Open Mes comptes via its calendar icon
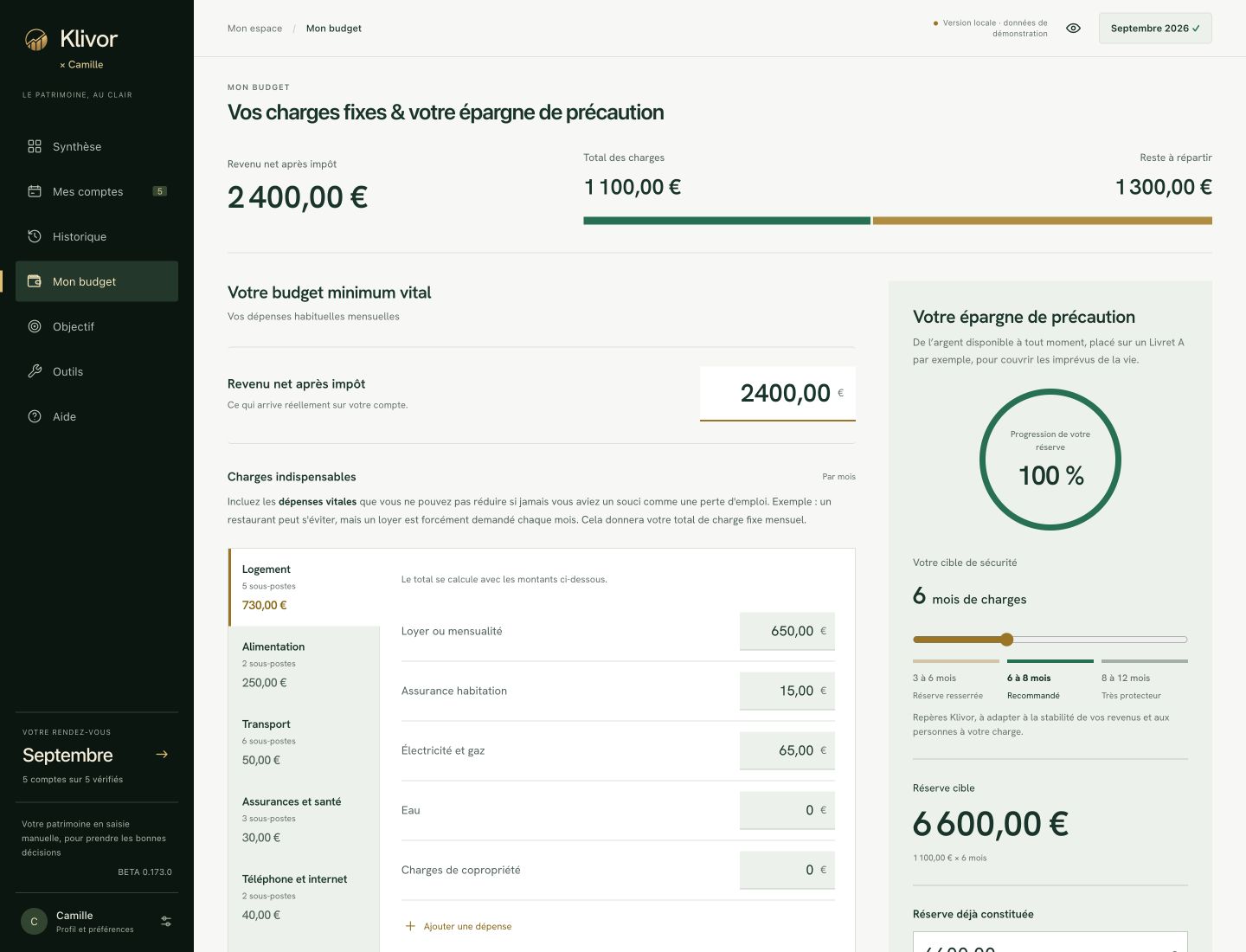 click(35, 191)
